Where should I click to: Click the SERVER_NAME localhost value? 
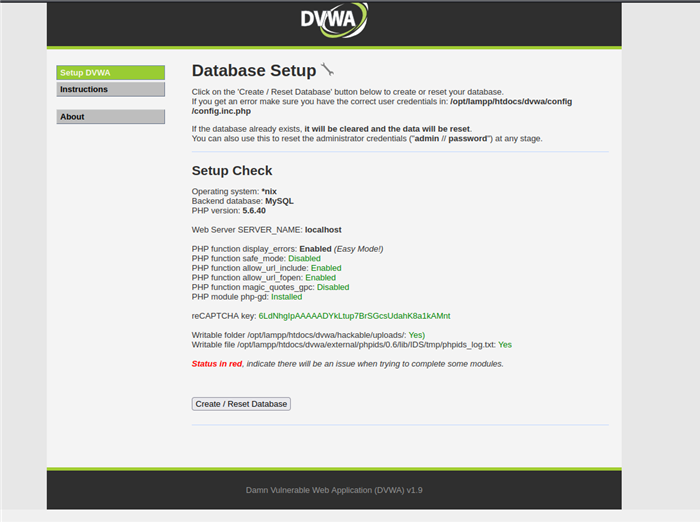tap(323, 230)
